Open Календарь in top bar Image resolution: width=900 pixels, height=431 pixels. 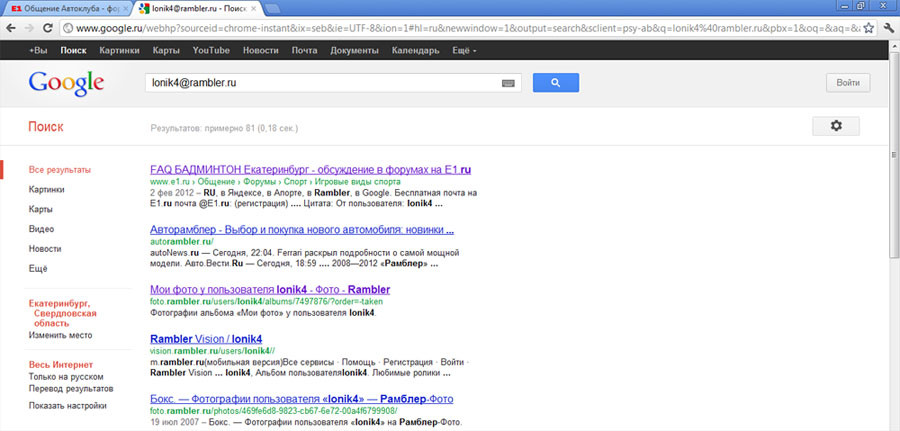point(416,51)
